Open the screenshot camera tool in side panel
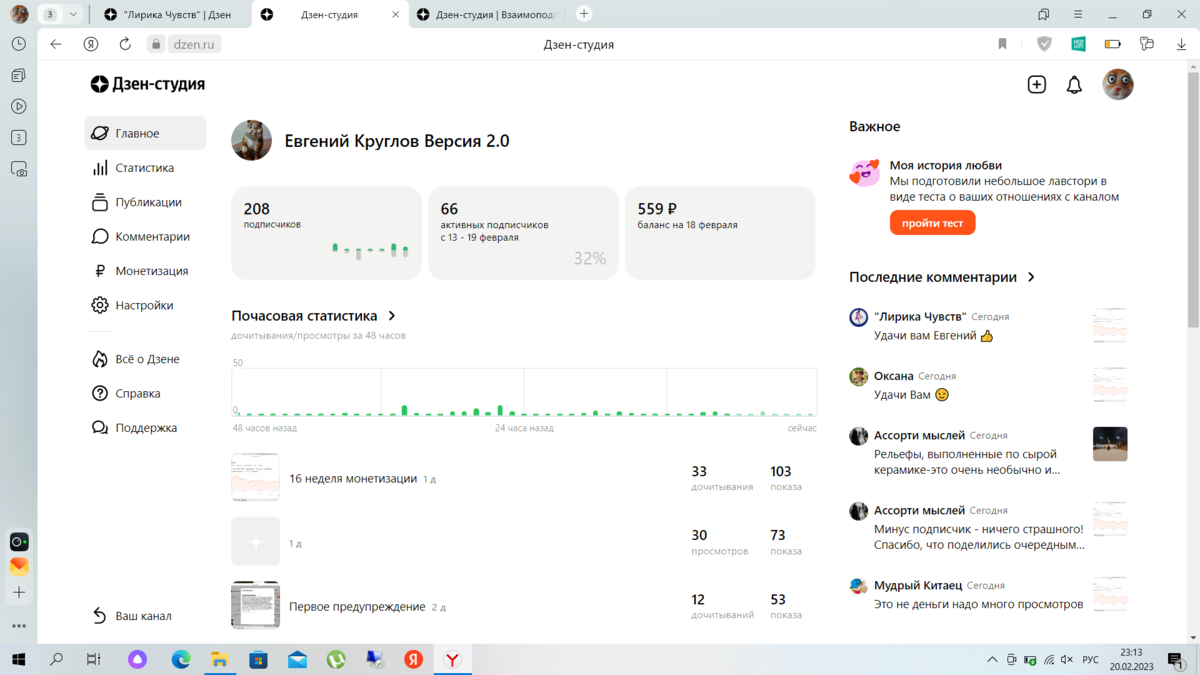This screenshot has height=675, width=1200. [x=19, y=169]
